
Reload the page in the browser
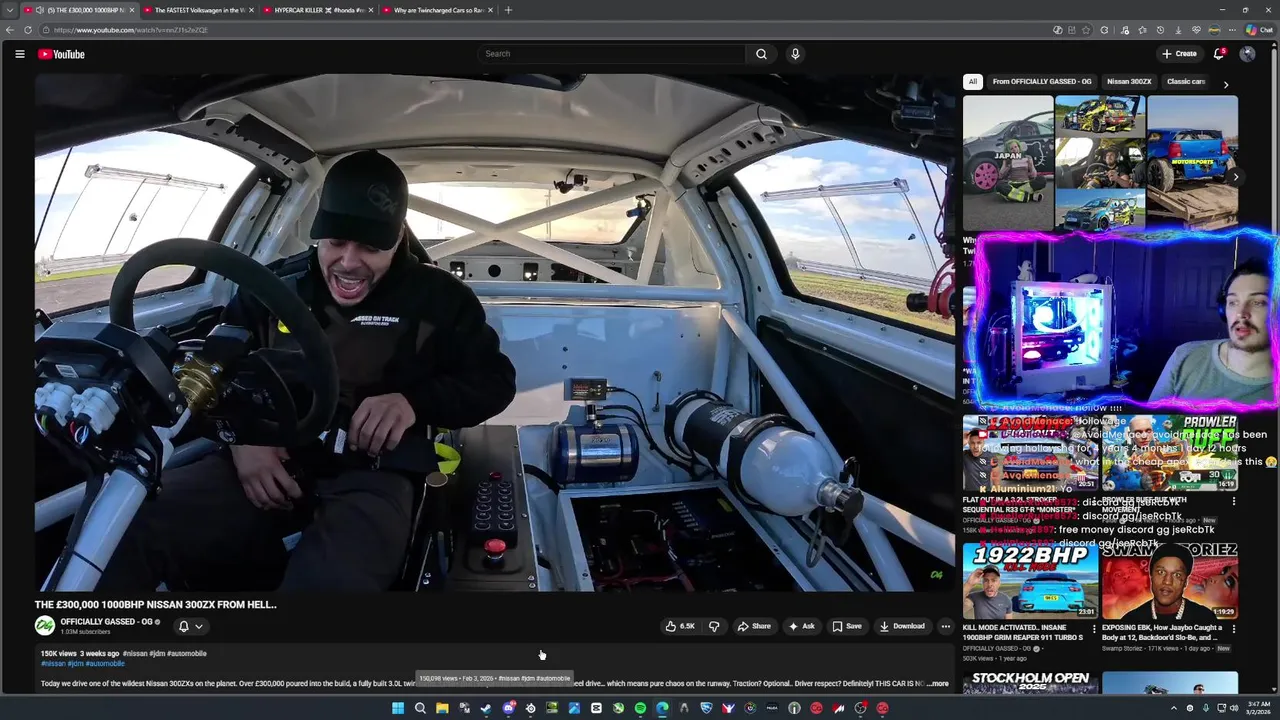coord(26,30)
